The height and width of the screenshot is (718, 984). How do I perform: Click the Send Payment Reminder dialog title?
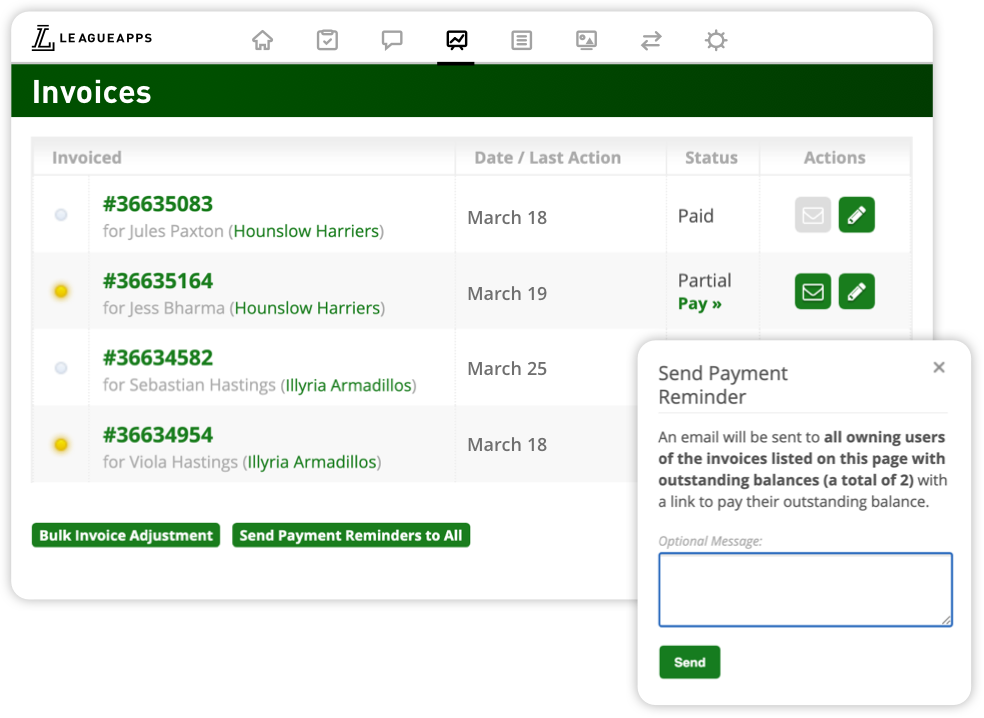[722, 385]
